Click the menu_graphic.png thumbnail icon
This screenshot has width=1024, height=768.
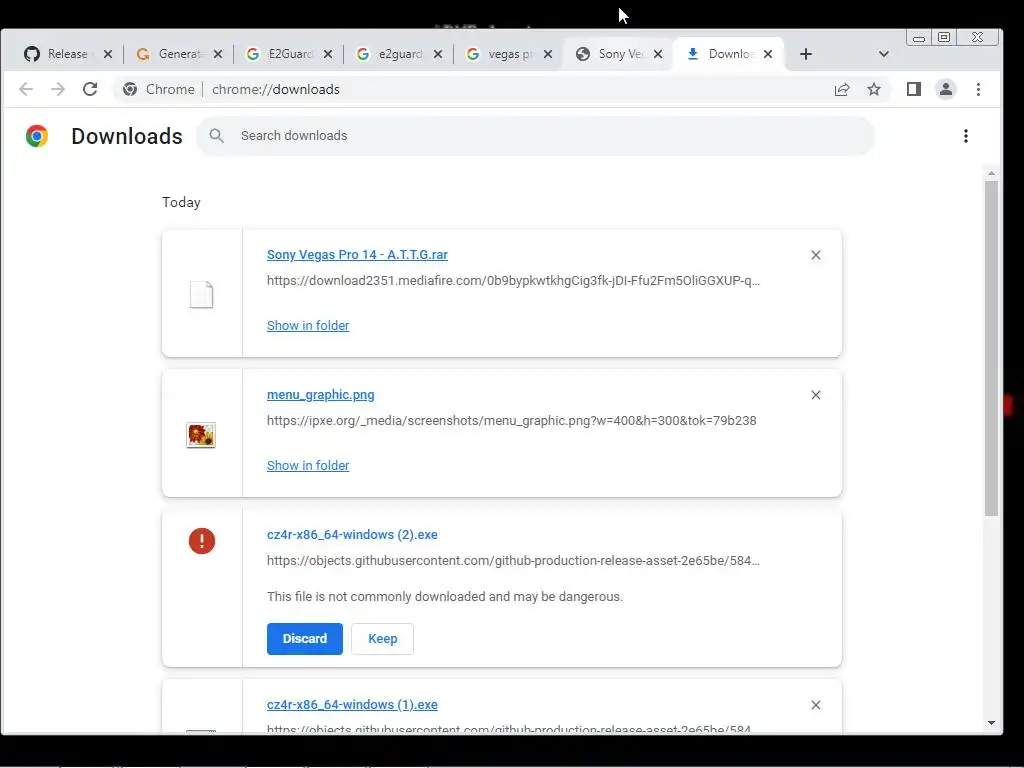(201, 436)
